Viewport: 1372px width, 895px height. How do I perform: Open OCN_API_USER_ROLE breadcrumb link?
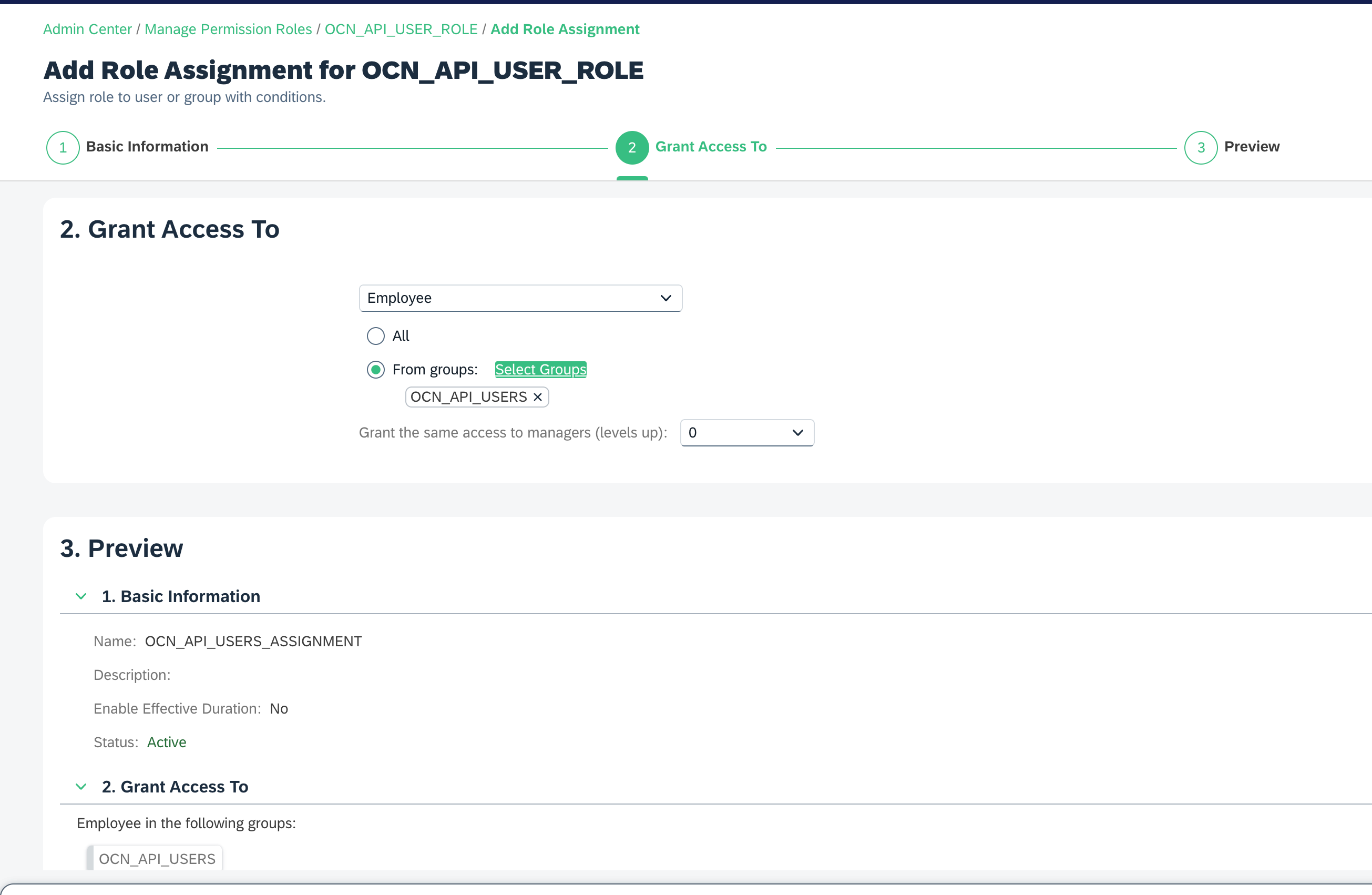401,29
